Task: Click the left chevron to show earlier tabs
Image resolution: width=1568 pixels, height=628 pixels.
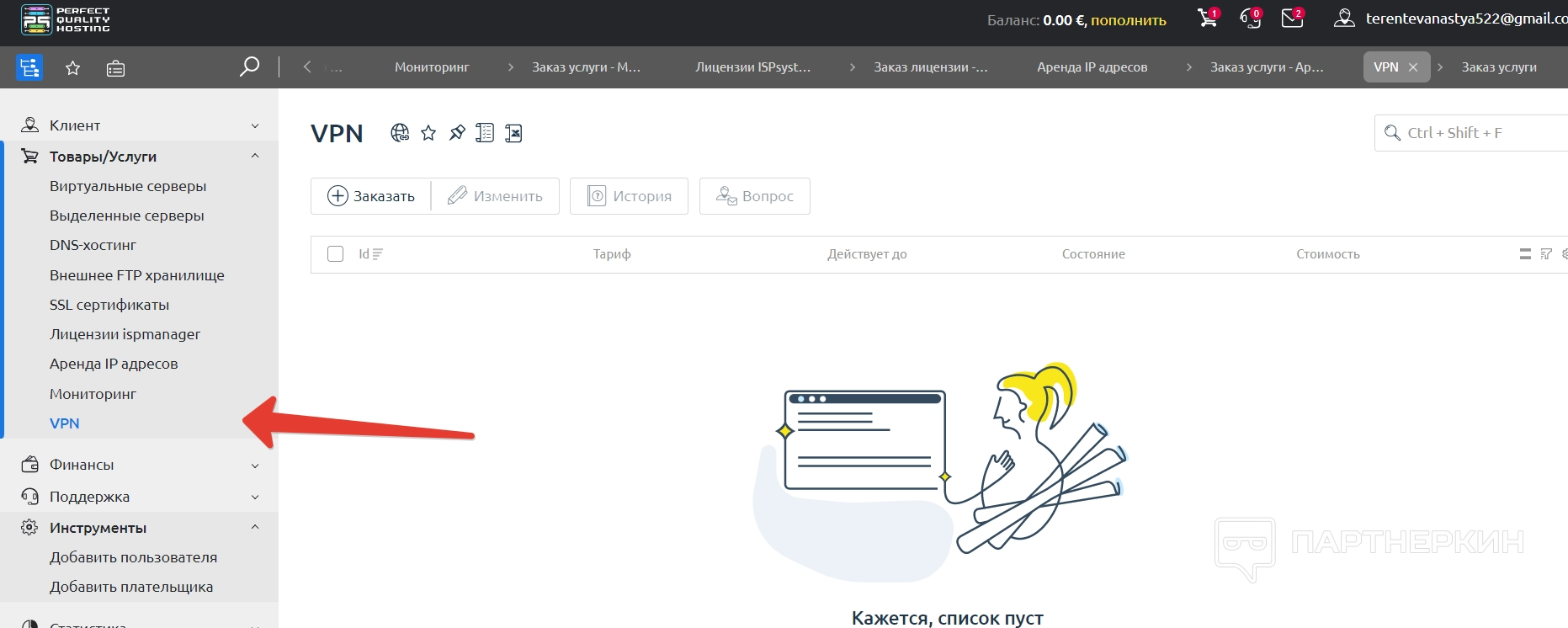Action: tap(307, 67)
